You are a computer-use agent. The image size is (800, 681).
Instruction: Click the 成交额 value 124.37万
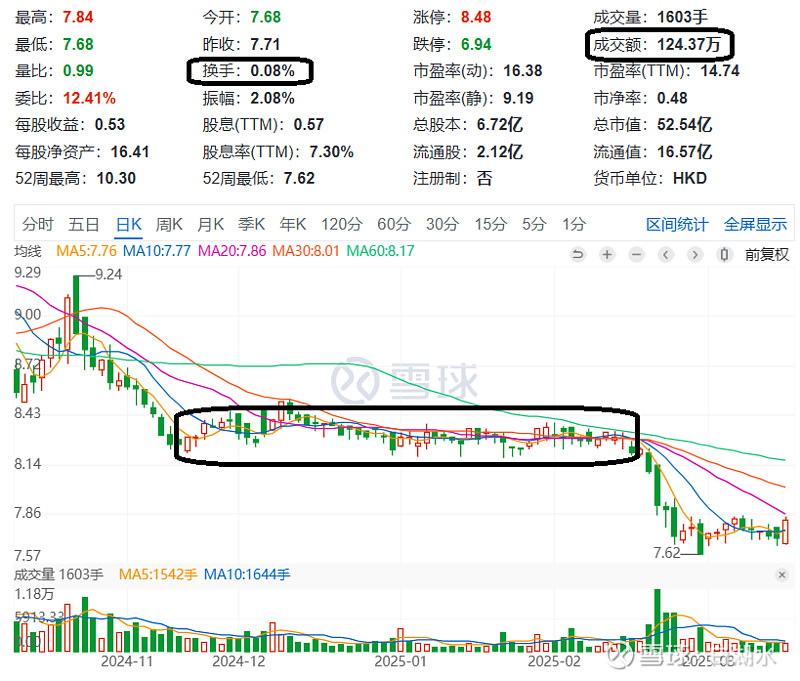coord(689,44)
